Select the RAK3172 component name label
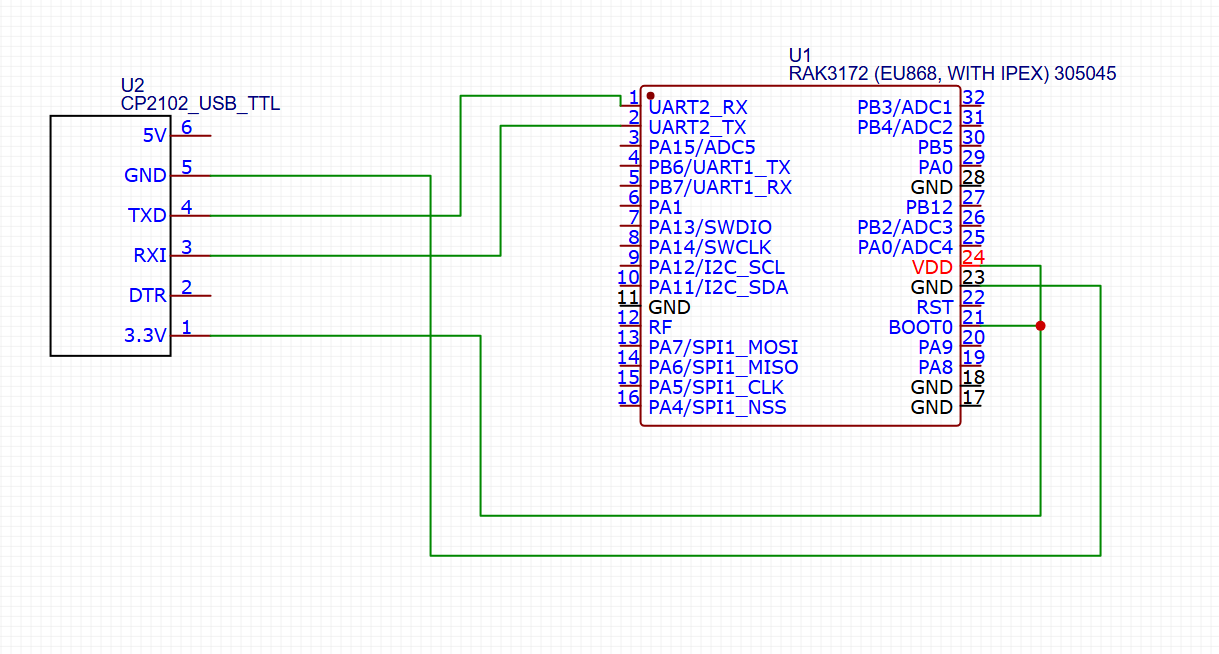Image resolution: width=1219 pixels, height=654 pixels. [952, 74]
